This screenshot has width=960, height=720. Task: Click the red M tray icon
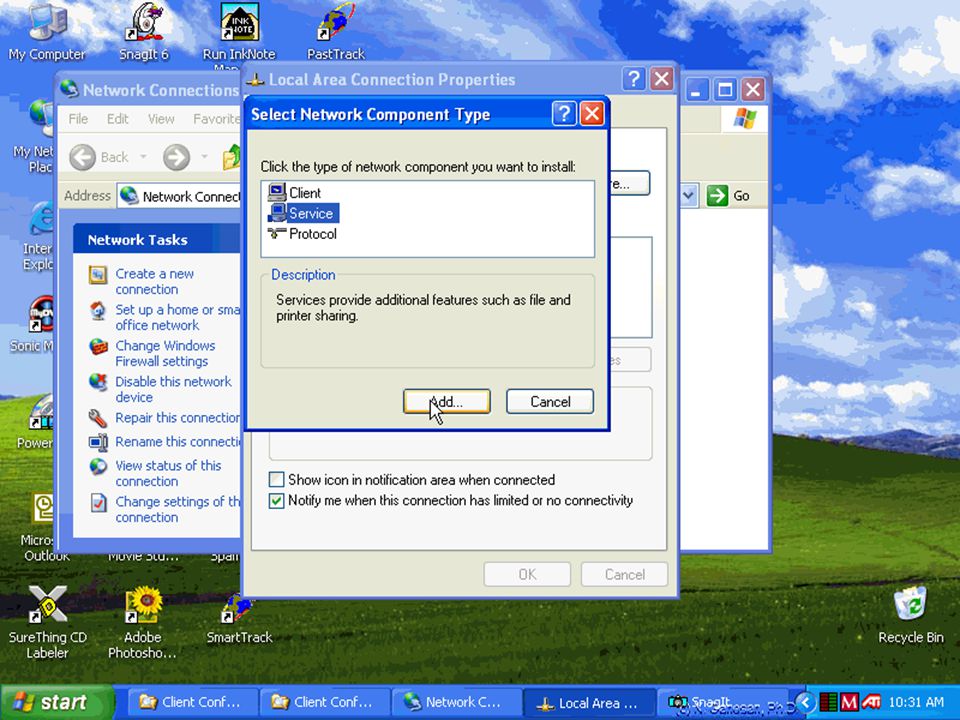click(x=849, y=702)
